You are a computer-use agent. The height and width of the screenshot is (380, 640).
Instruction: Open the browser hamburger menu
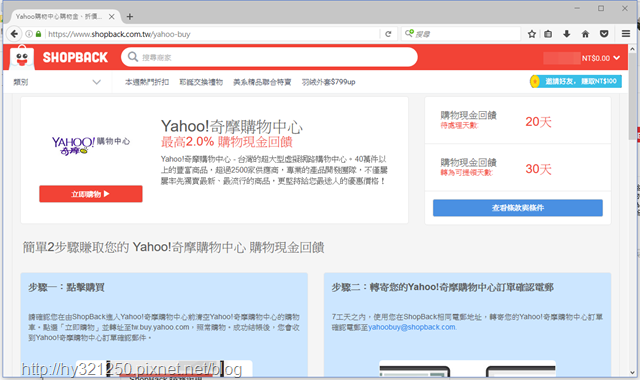[x=626, y=34]
